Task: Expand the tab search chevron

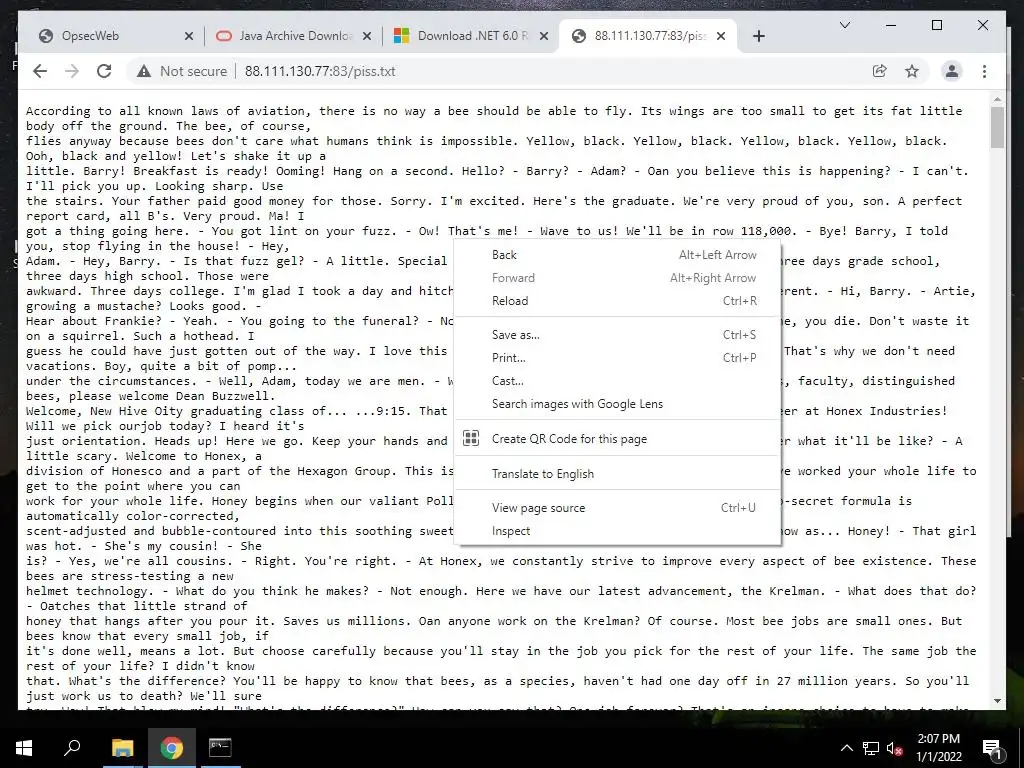Action: click(844, 25)
